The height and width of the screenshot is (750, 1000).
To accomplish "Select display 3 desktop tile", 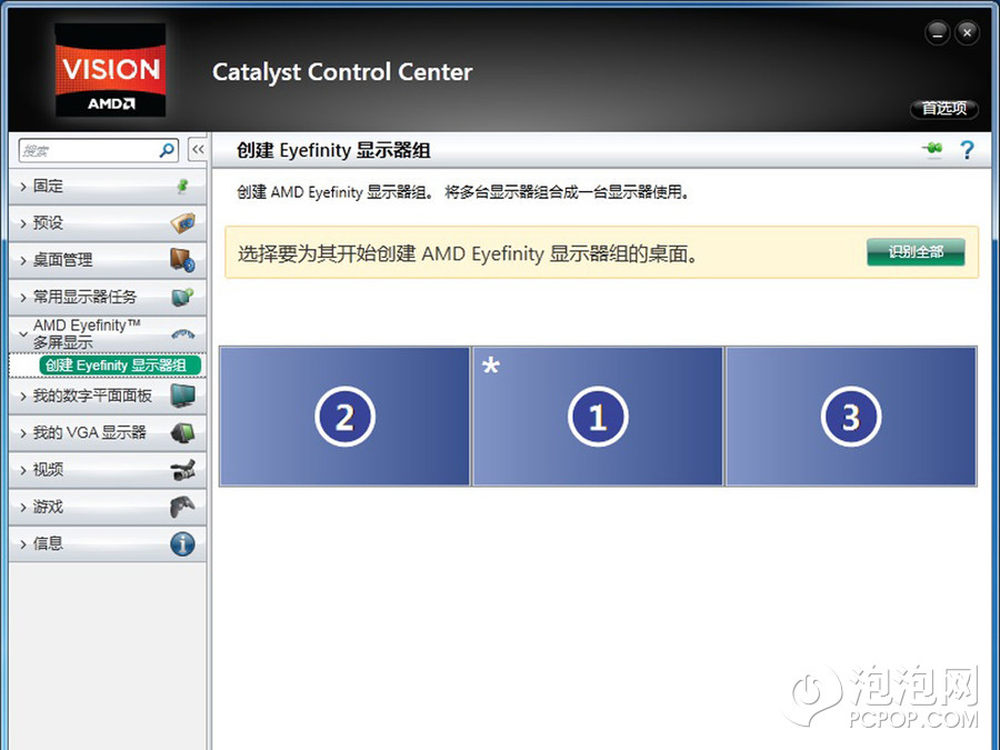I will coord(851,416).
